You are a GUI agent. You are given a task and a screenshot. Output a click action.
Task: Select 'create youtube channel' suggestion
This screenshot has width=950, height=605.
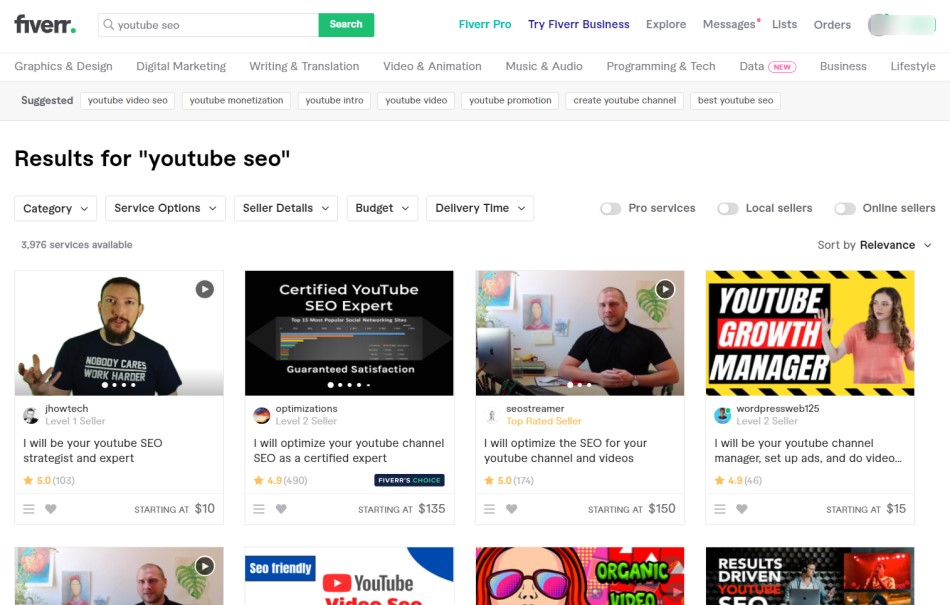point(625,101)
